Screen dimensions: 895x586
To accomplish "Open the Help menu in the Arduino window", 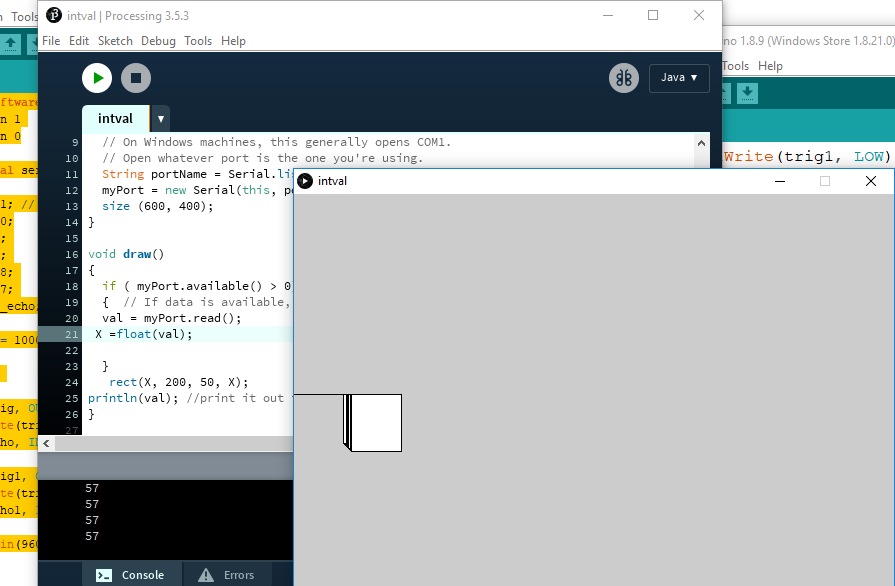I will [x=770, y=65].
